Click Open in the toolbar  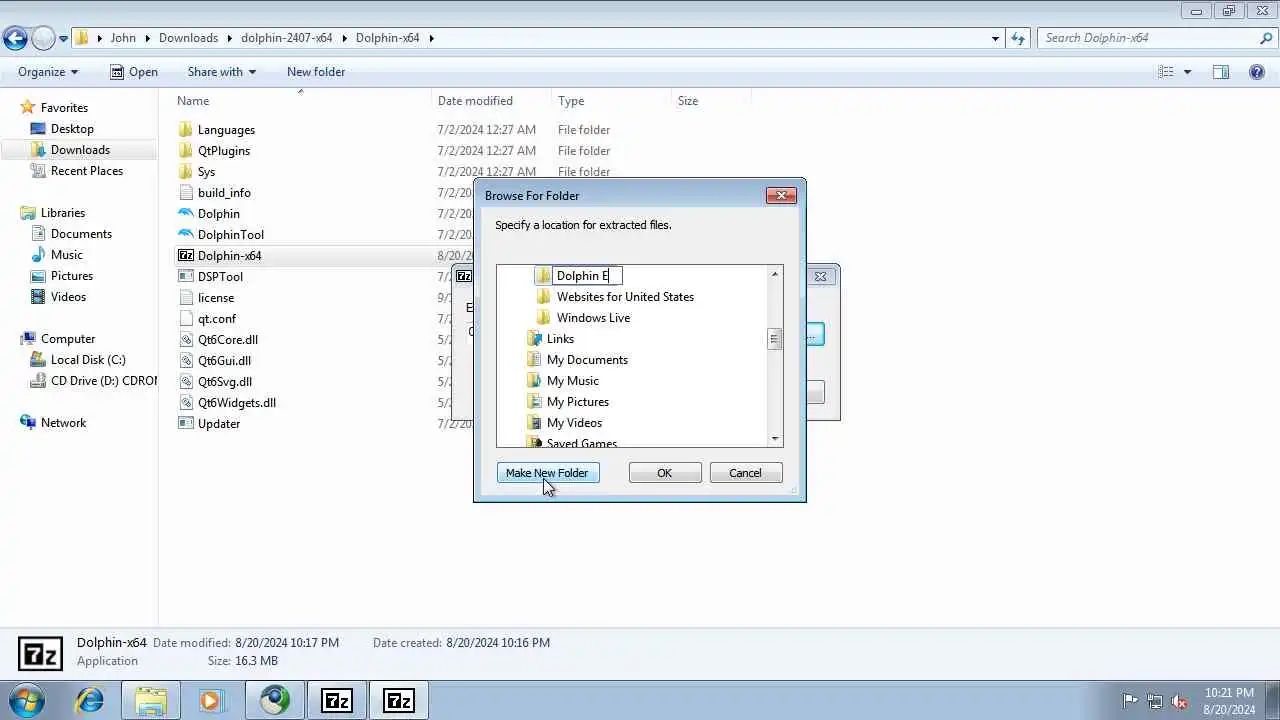[133, 72]
